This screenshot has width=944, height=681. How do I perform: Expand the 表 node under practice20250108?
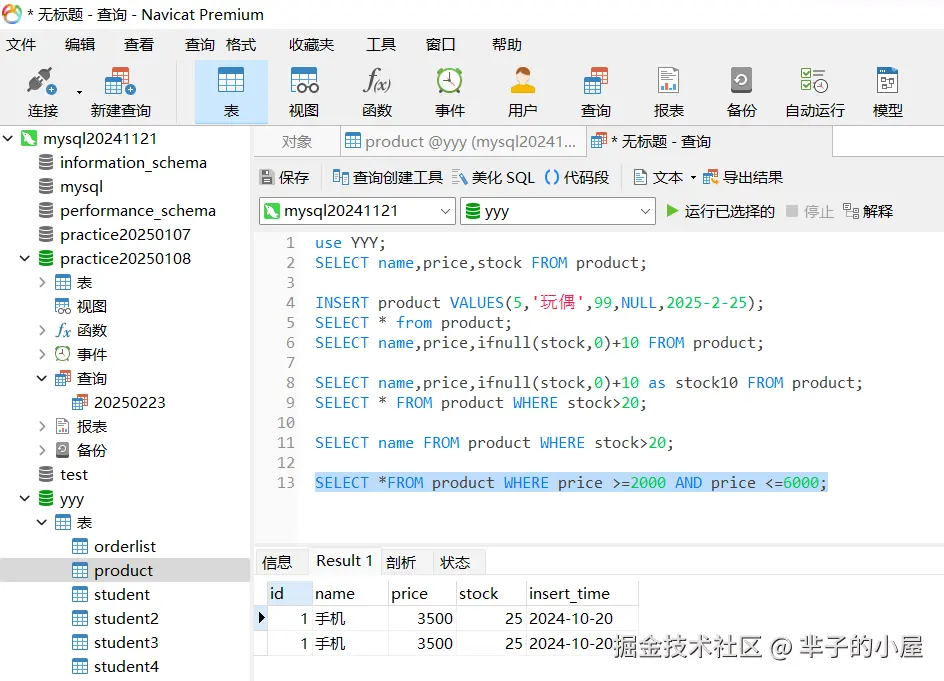coord(42,282)
